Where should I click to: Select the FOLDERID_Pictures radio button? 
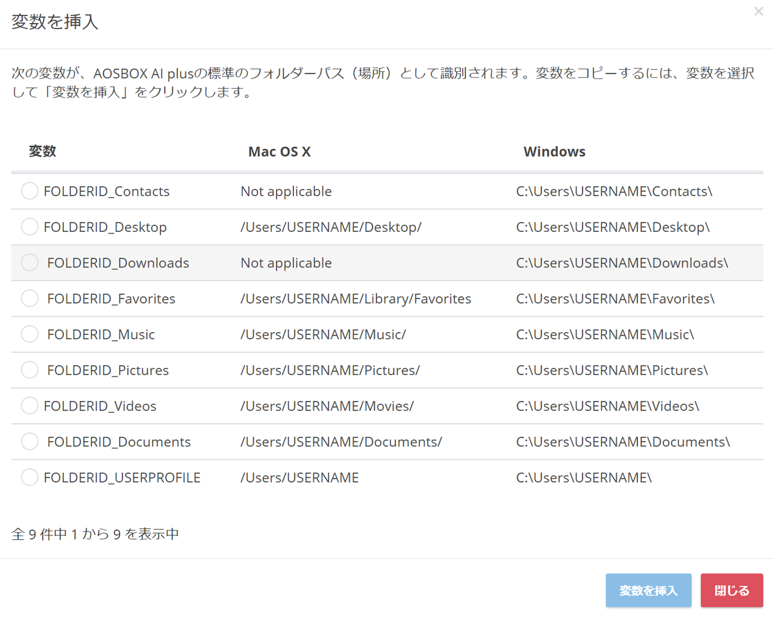(30, 370)
